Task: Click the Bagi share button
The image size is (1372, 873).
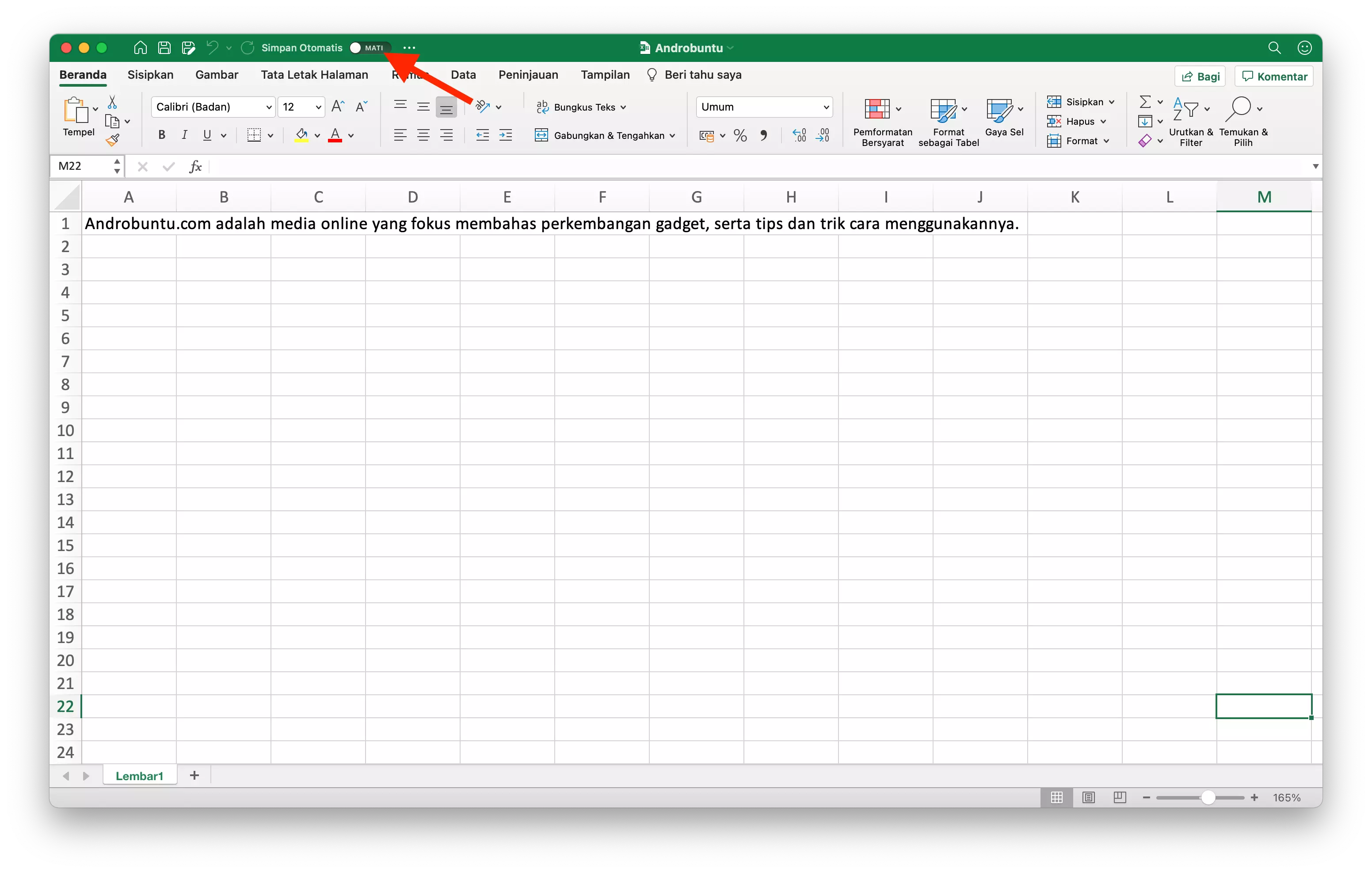Action: point(1199,76)
